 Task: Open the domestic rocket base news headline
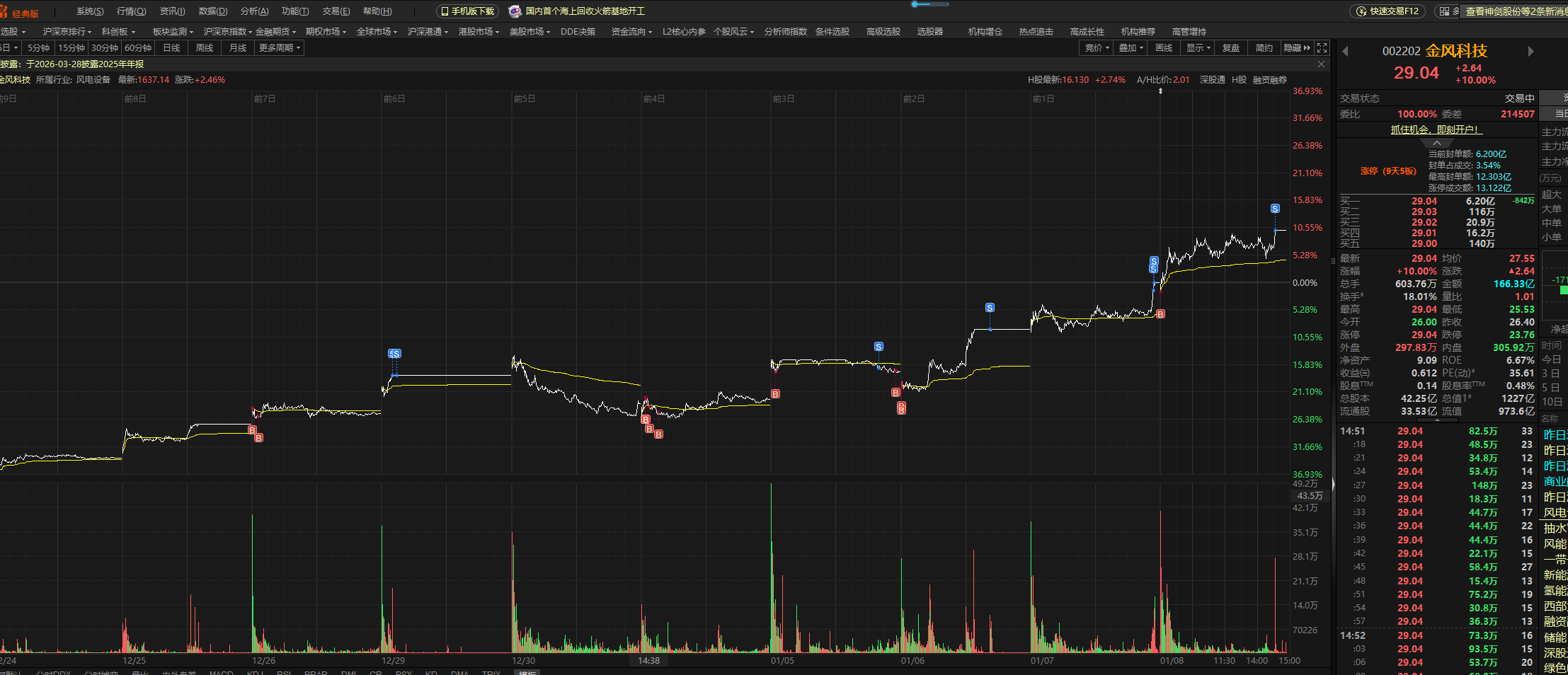pyautogui.click(x=585, y=11)
